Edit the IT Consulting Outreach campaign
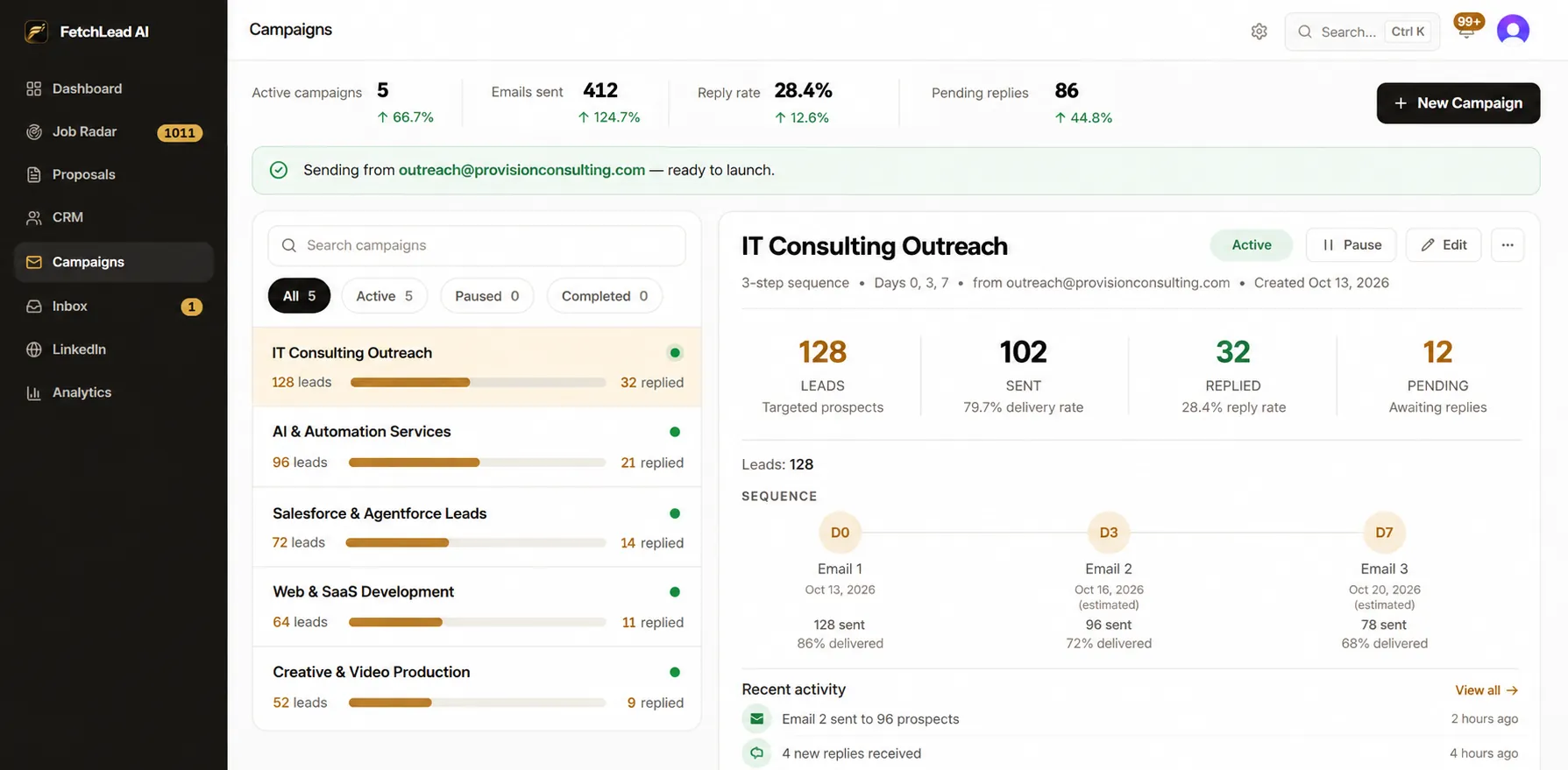 1444,245
